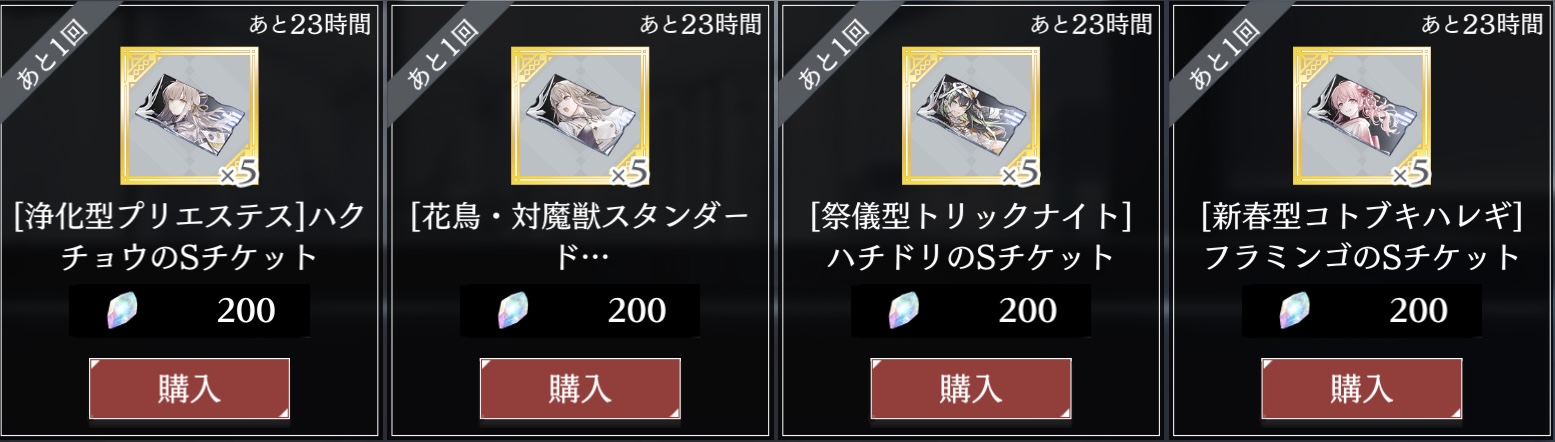1555x442 pixels.
Task: Select the [祭儀型トリックナイト]ハチドリ item name
Action: click(971, 238)
